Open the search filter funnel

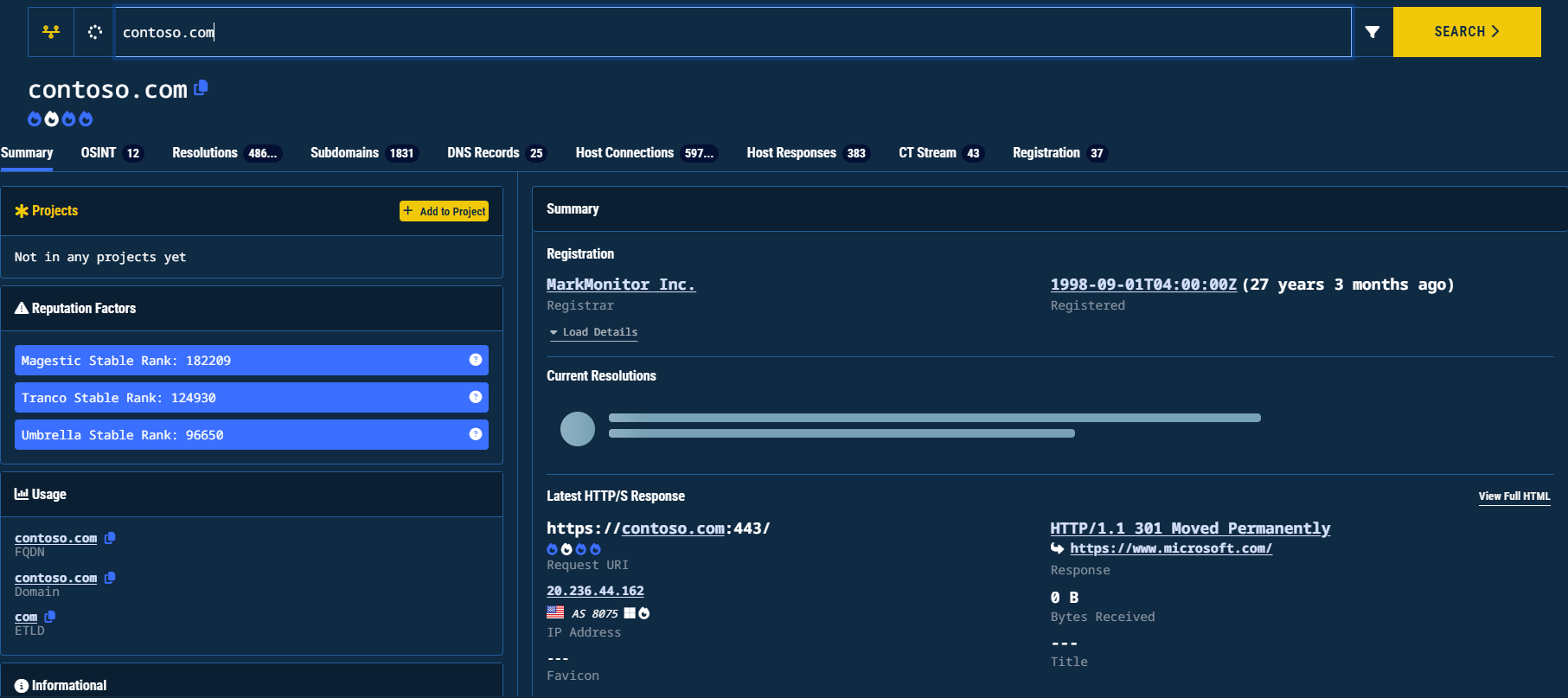1372,32
